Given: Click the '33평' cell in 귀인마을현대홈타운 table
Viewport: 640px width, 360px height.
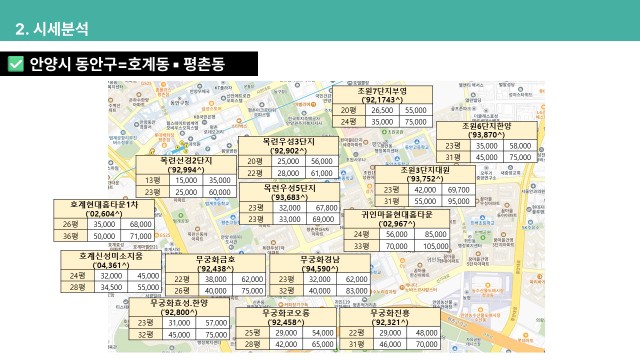Looking at the screenshot, I should tap(361, 246).
